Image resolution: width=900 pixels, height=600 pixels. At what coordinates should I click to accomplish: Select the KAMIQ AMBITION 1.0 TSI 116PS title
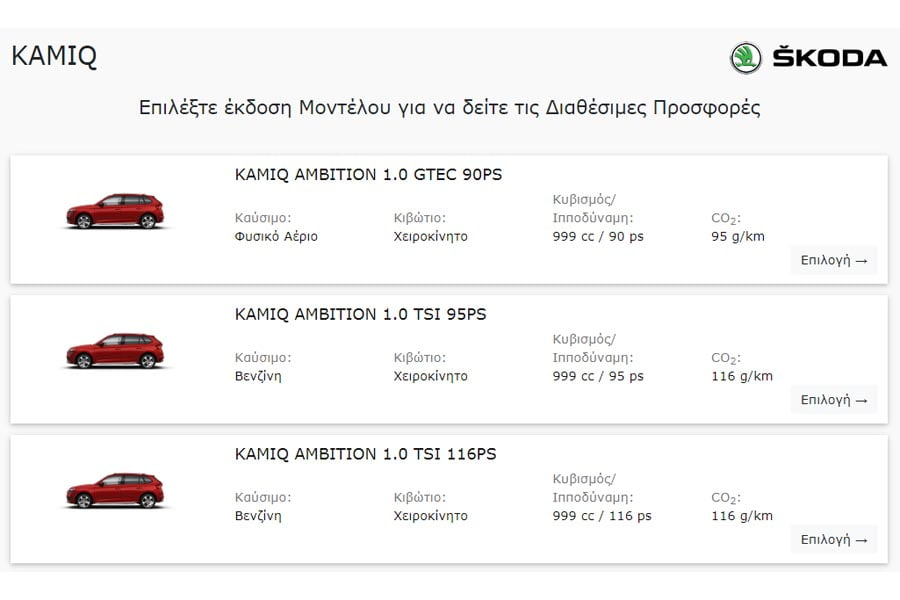pos(365,454)
